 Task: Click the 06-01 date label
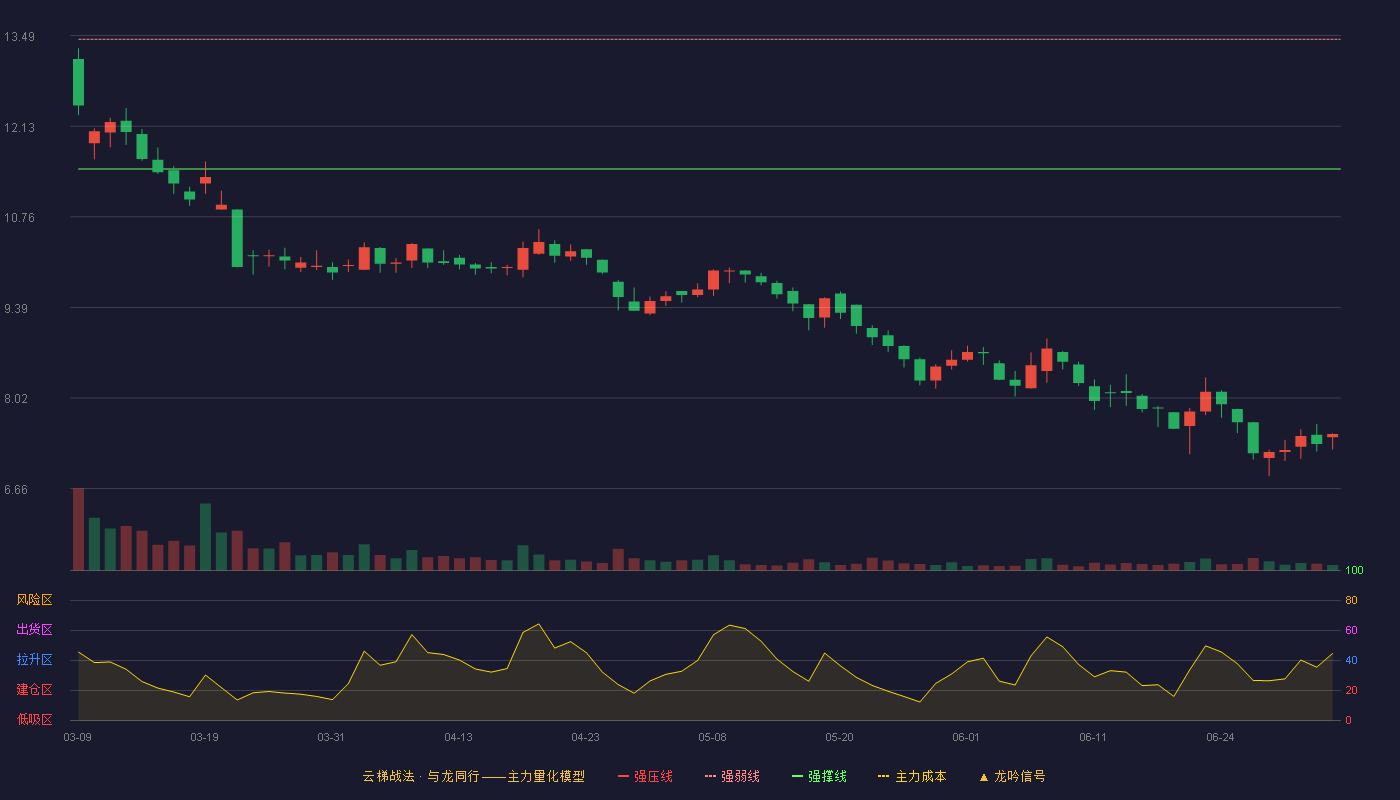click(966, 737)
